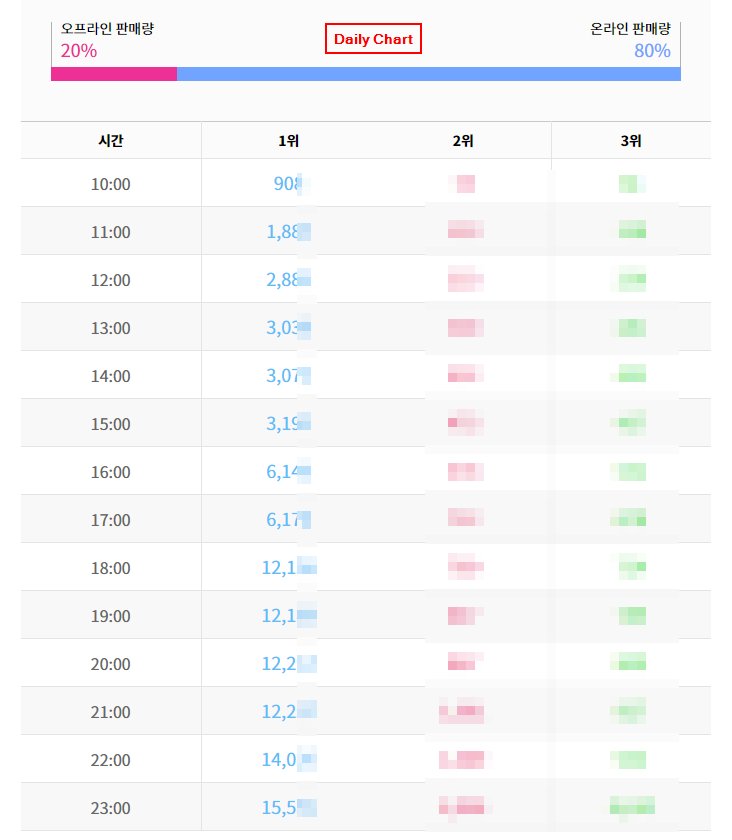Click the pink offline sales bar segment

[114, 74]
